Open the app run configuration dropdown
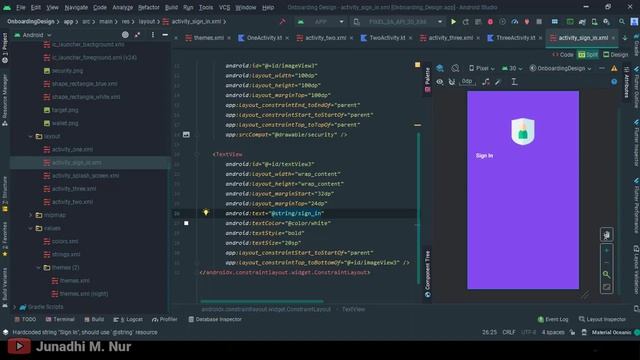The image size is (640, 360). pos(322,22)
